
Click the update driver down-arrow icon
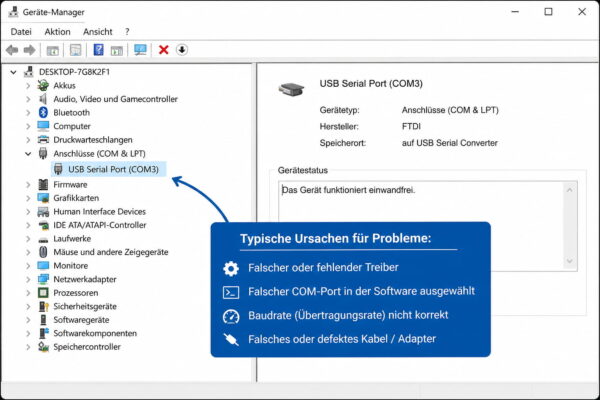(182, 50)
